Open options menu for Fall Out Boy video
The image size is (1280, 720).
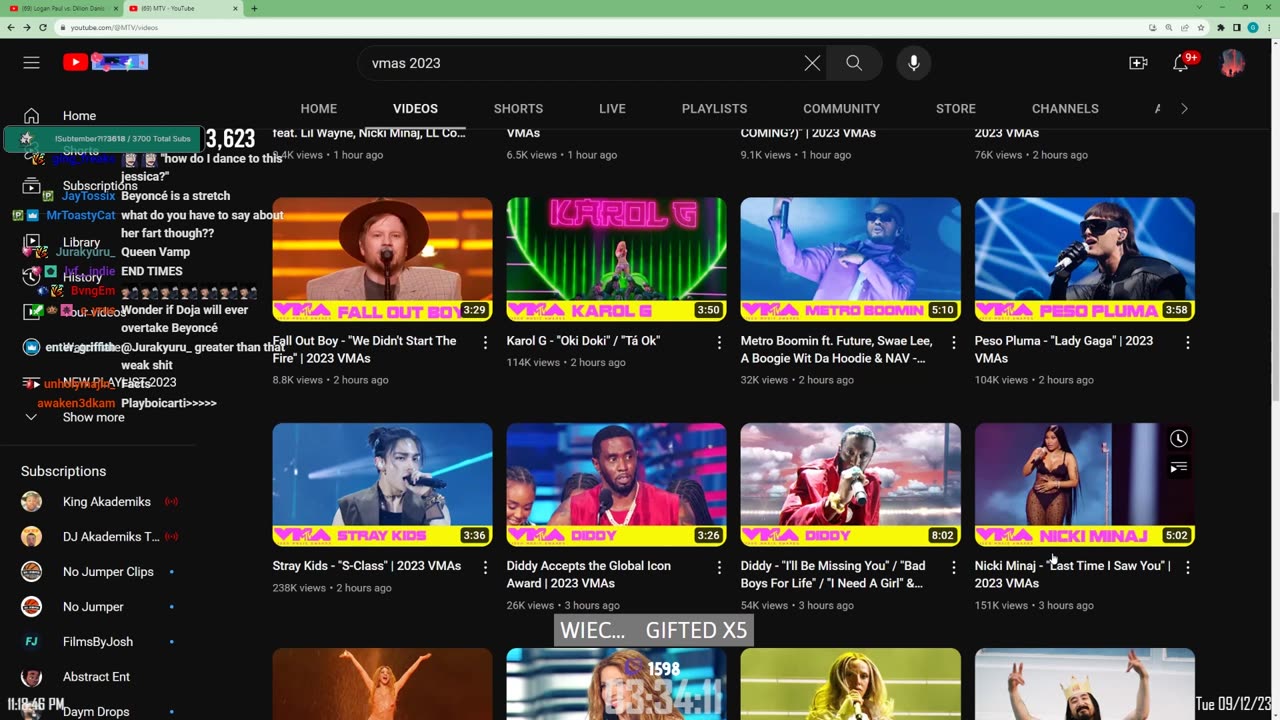[x=485, y=343]
